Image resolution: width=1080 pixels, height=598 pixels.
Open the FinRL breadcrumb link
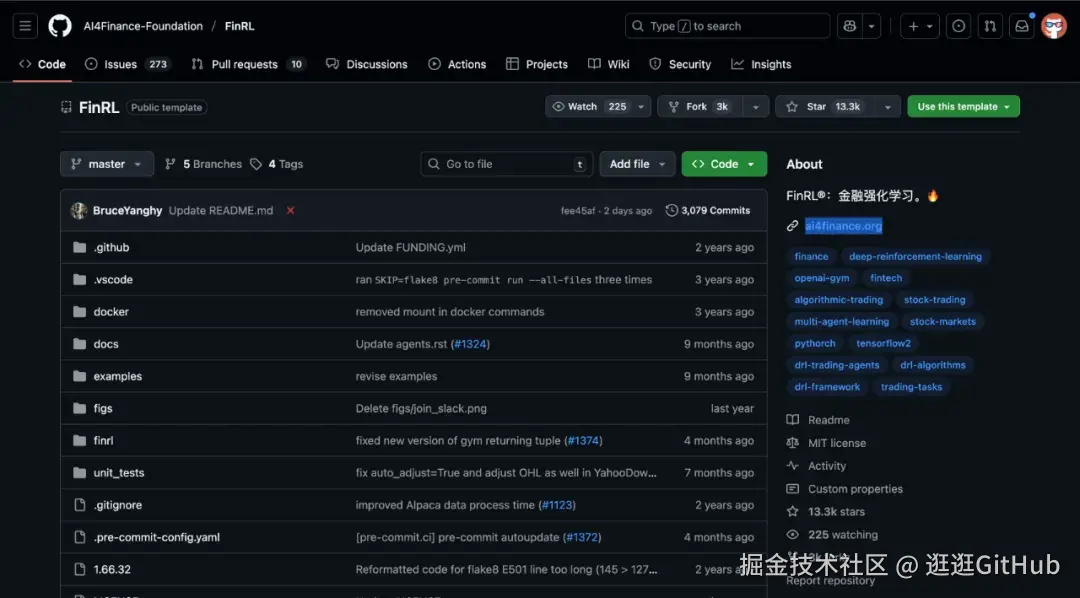240,26
